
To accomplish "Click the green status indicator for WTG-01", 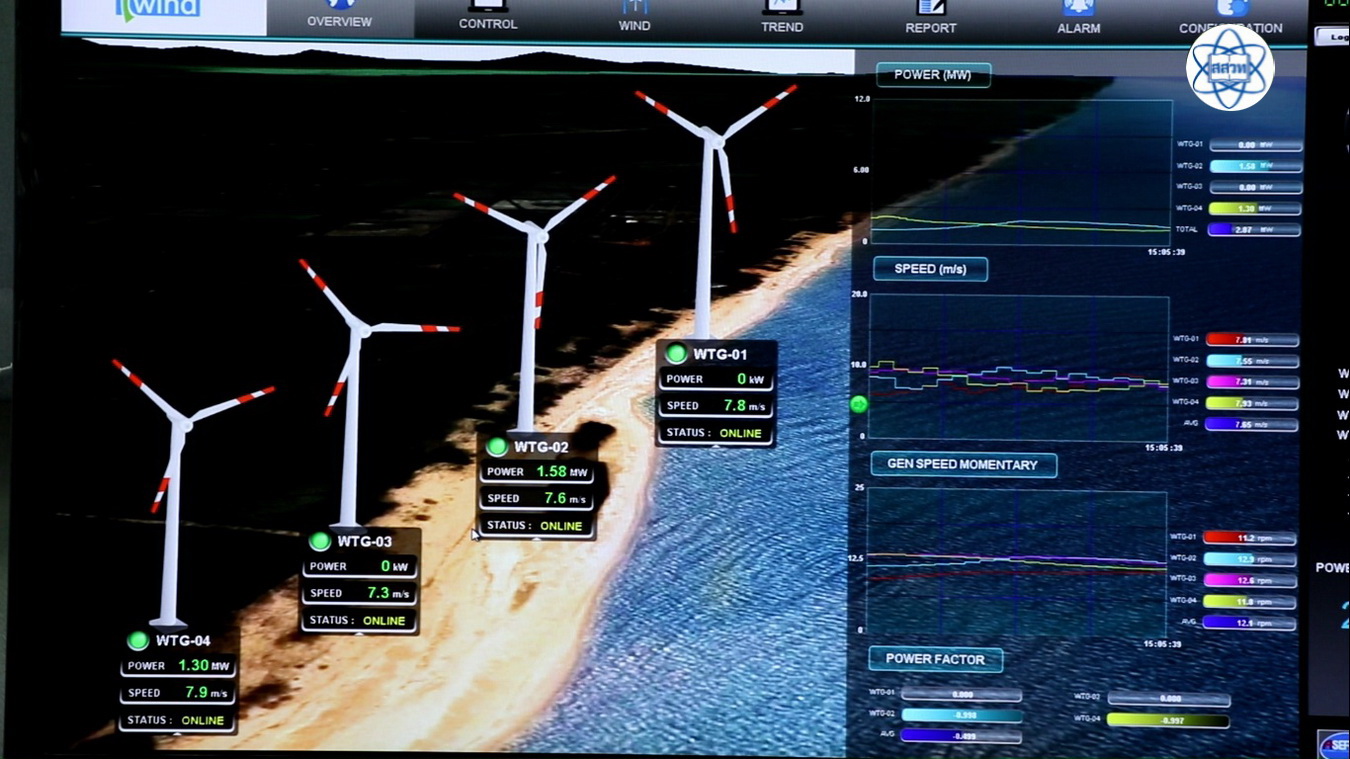I will 677,353.
